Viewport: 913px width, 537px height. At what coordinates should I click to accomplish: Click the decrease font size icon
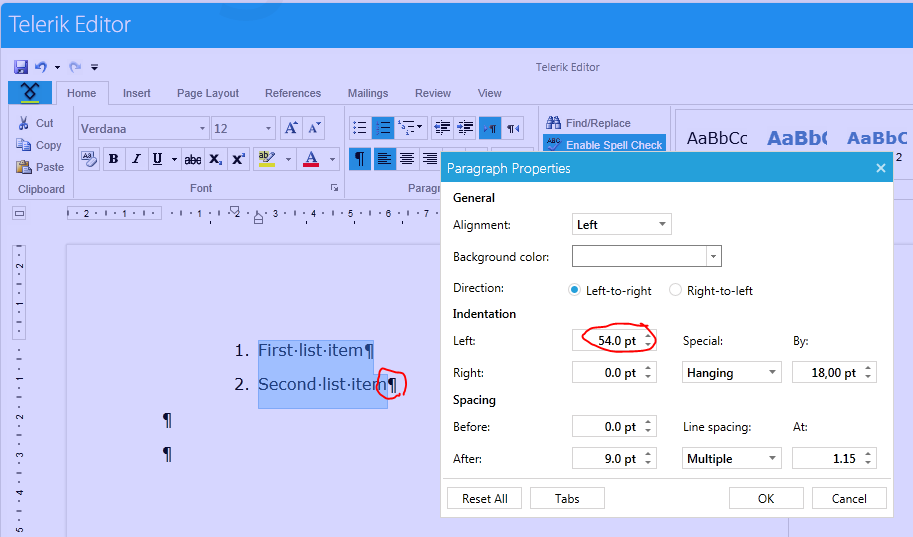[x=314, y=128]
